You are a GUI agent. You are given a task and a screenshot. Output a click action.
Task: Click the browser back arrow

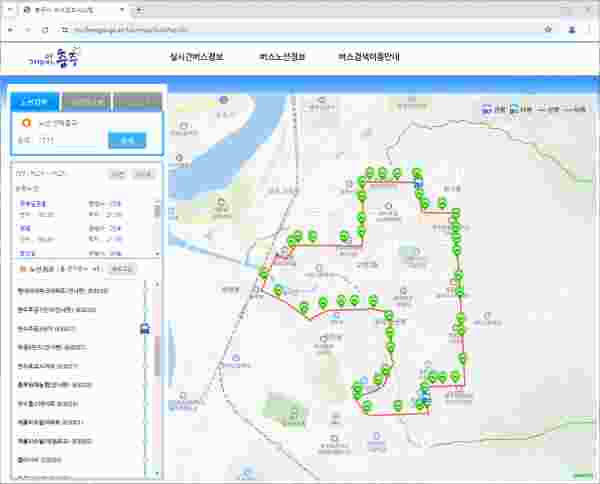tap(13, 30)
